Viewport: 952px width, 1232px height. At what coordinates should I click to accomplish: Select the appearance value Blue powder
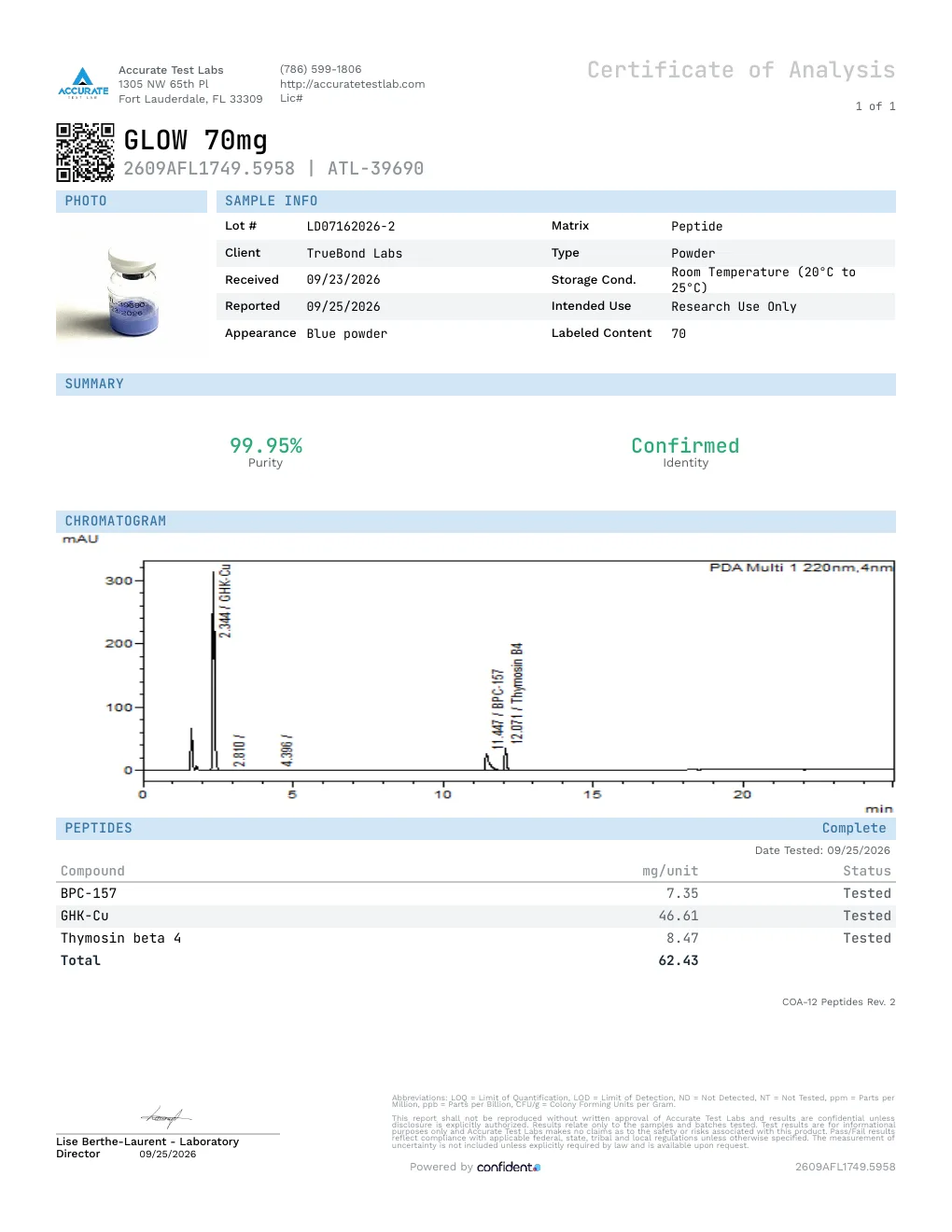click(x=347, y=334)
